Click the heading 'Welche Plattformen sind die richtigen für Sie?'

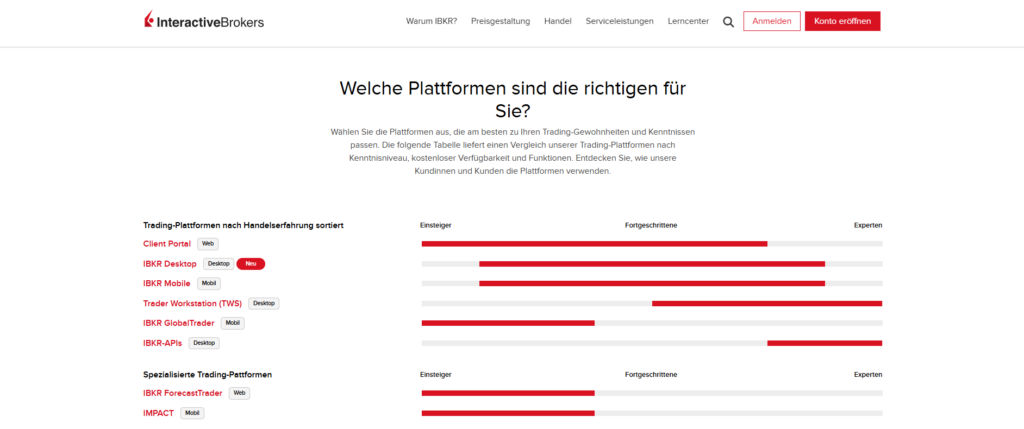(513, 99)
